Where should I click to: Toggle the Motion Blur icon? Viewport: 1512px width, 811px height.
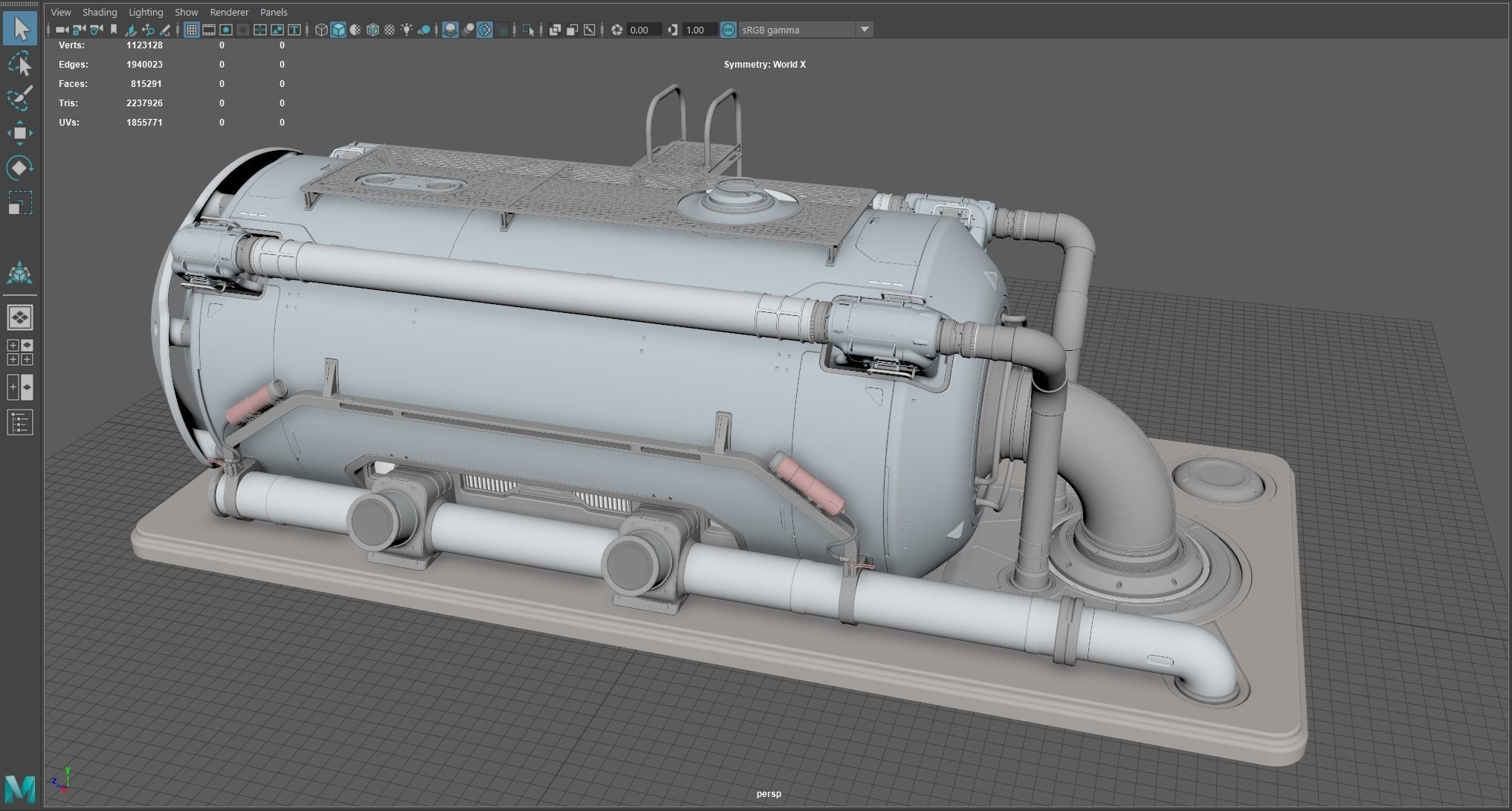[468, 30]
